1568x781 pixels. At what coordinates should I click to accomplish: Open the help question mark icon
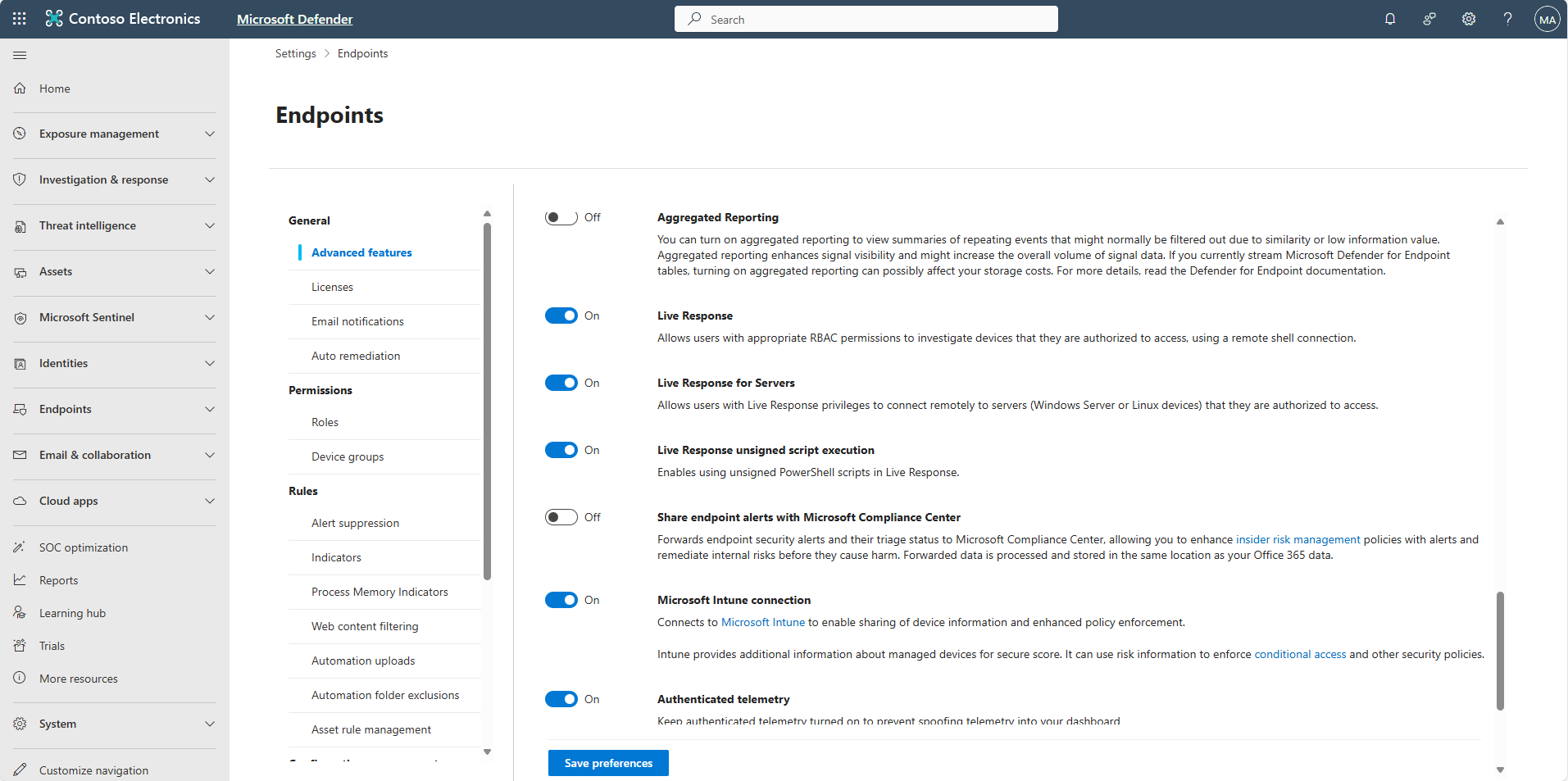(x=1508, y=19)
